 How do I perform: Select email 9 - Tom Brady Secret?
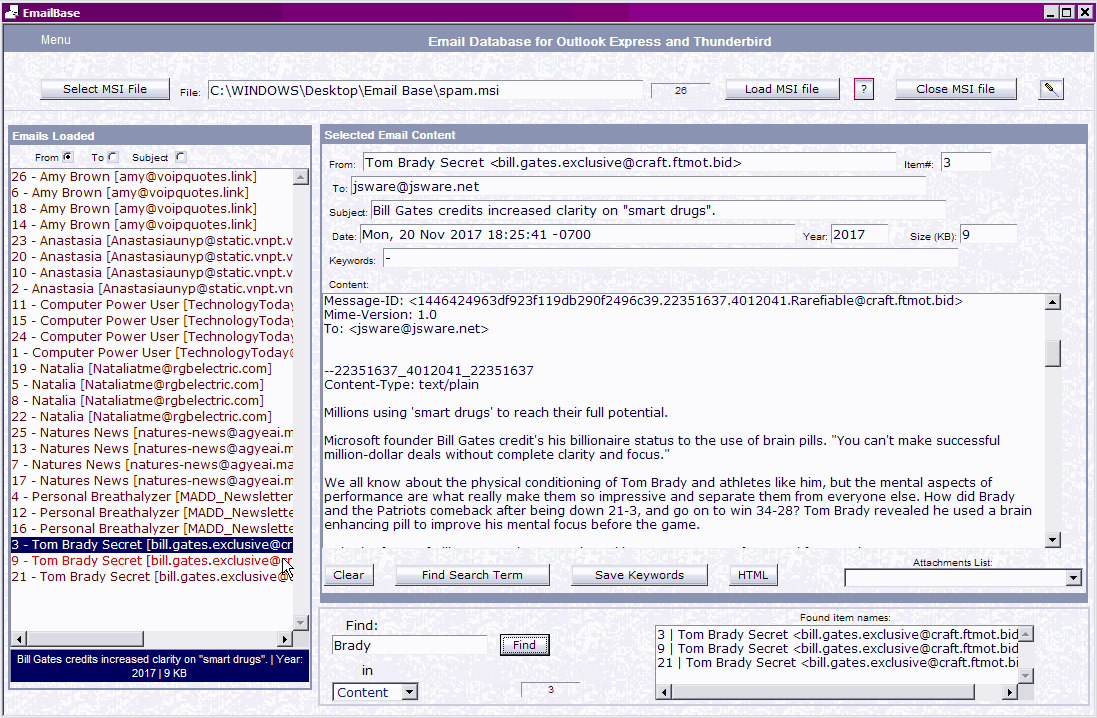click(x=152, y=561)
